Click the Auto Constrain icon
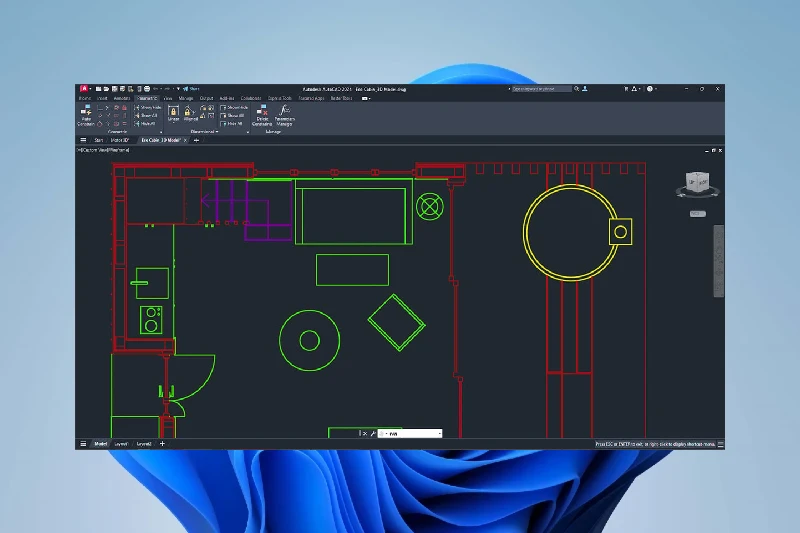 point(85,116)
